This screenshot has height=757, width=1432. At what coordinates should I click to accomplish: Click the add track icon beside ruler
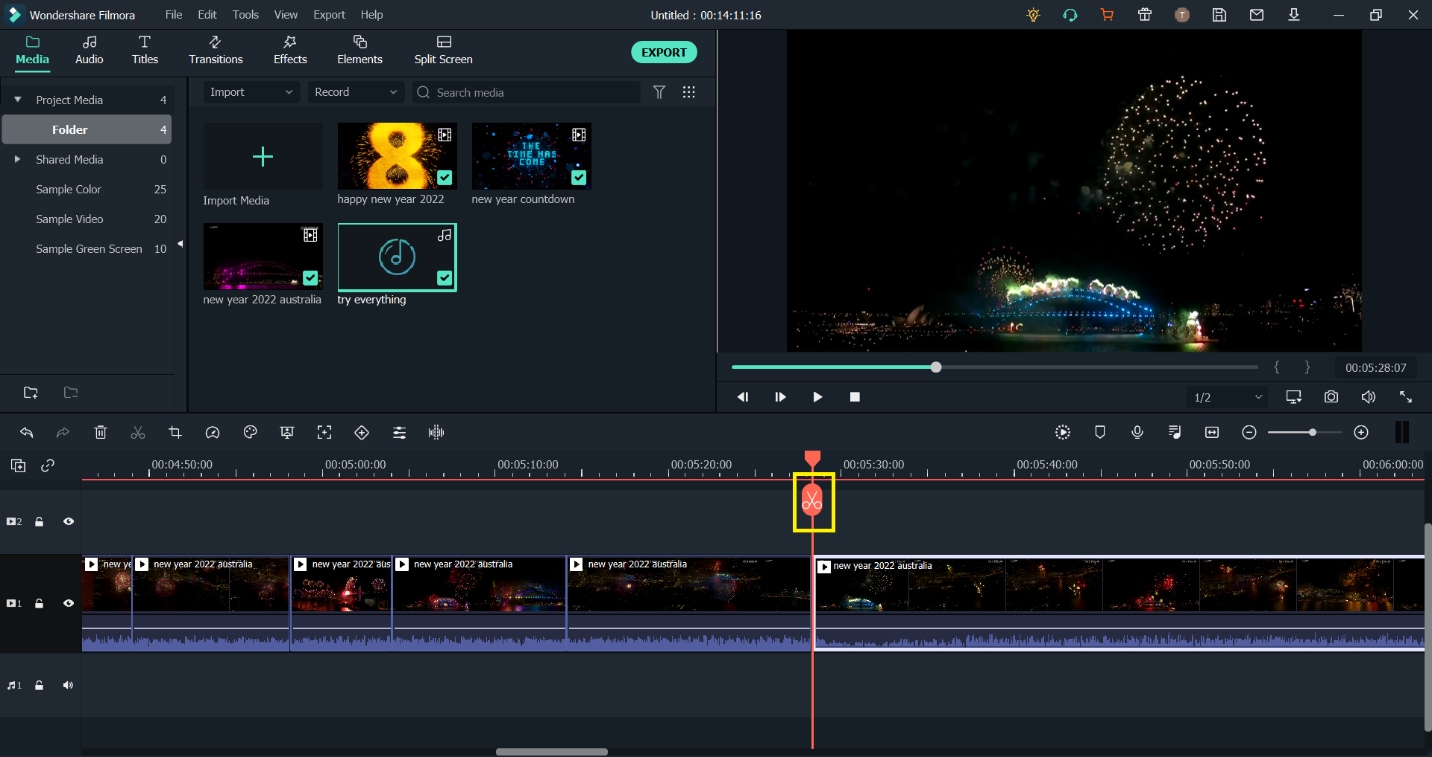pos(18,465)
